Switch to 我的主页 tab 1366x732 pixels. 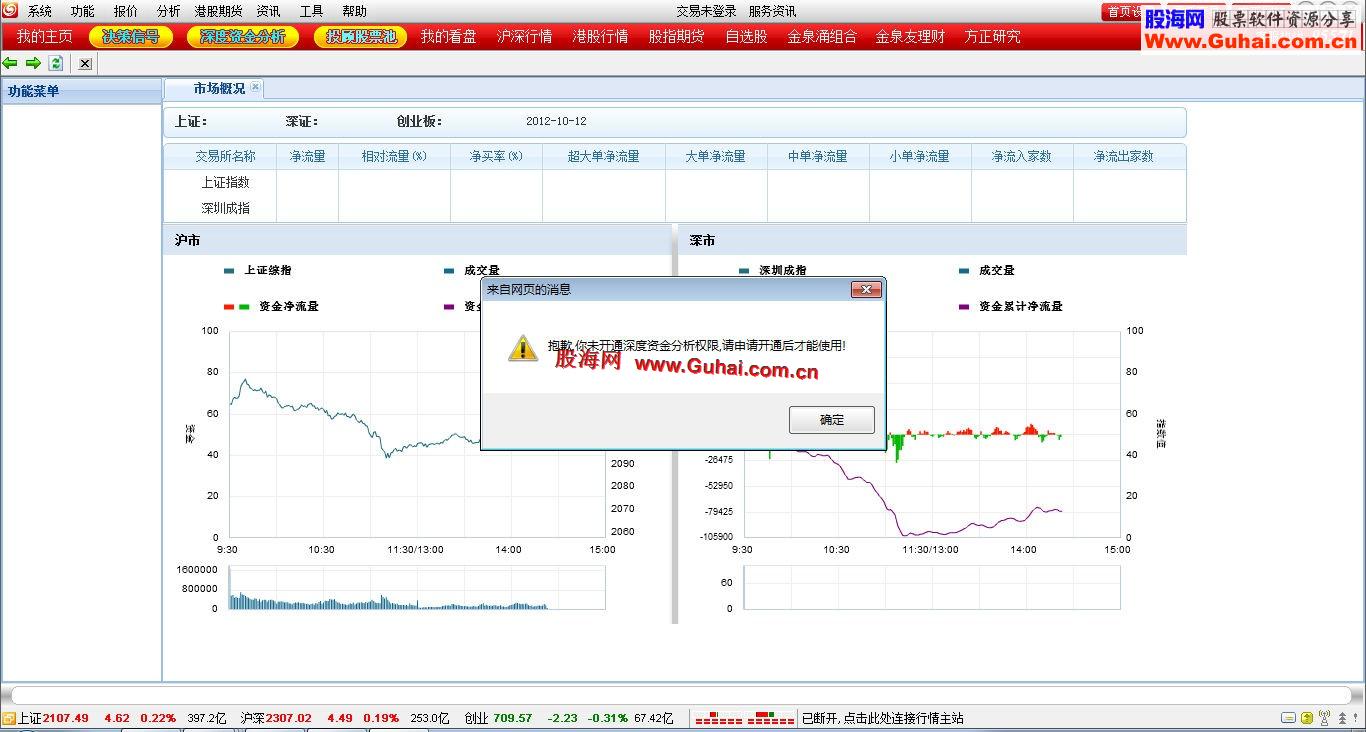tap(45, 36)
